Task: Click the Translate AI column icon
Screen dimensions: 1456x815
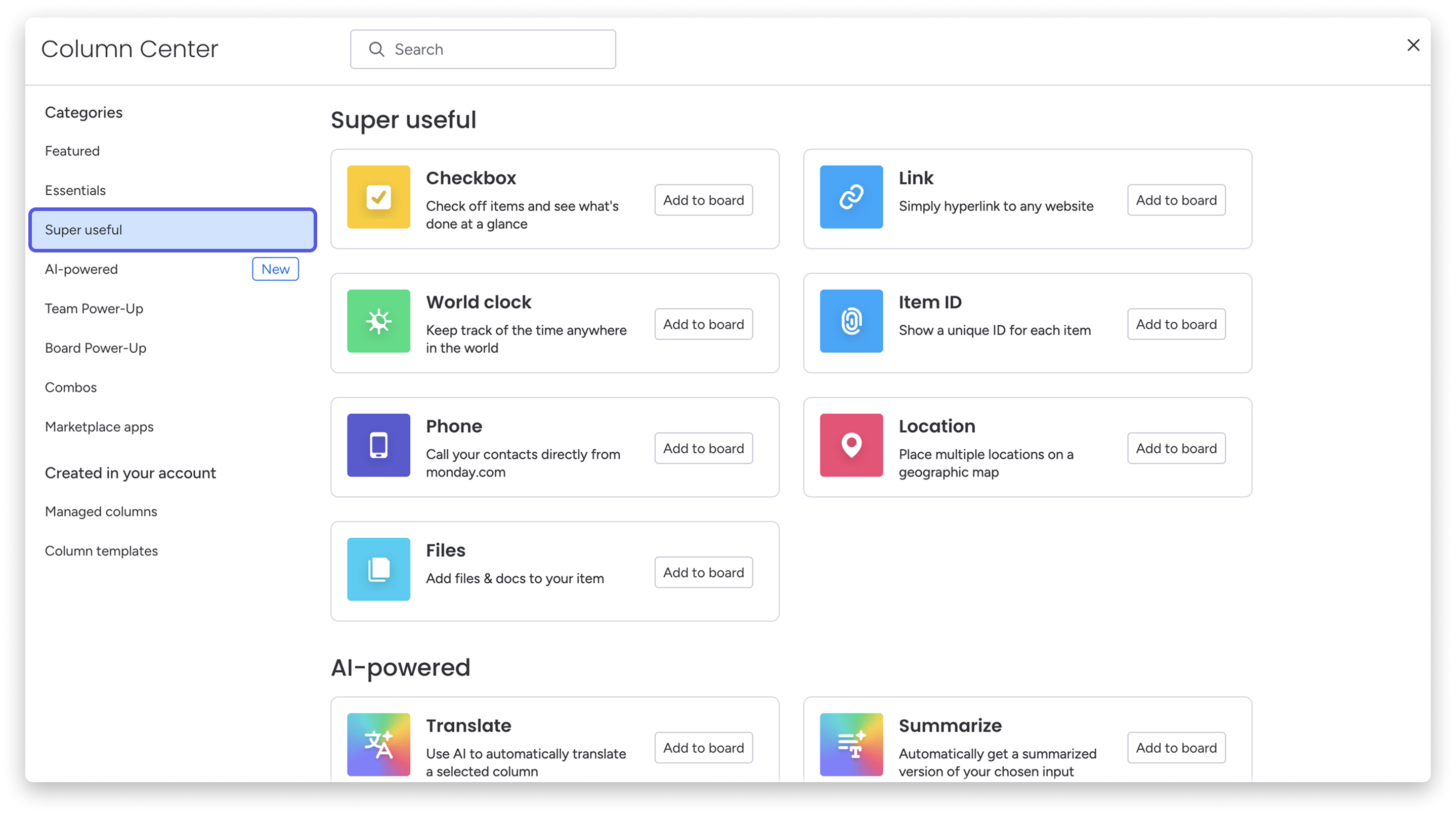Action: pos(378,744)
